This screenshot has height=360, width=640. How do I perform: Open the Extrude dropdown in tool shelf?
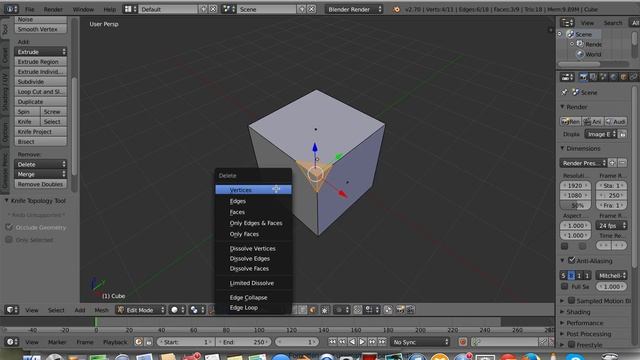[41, 52]
